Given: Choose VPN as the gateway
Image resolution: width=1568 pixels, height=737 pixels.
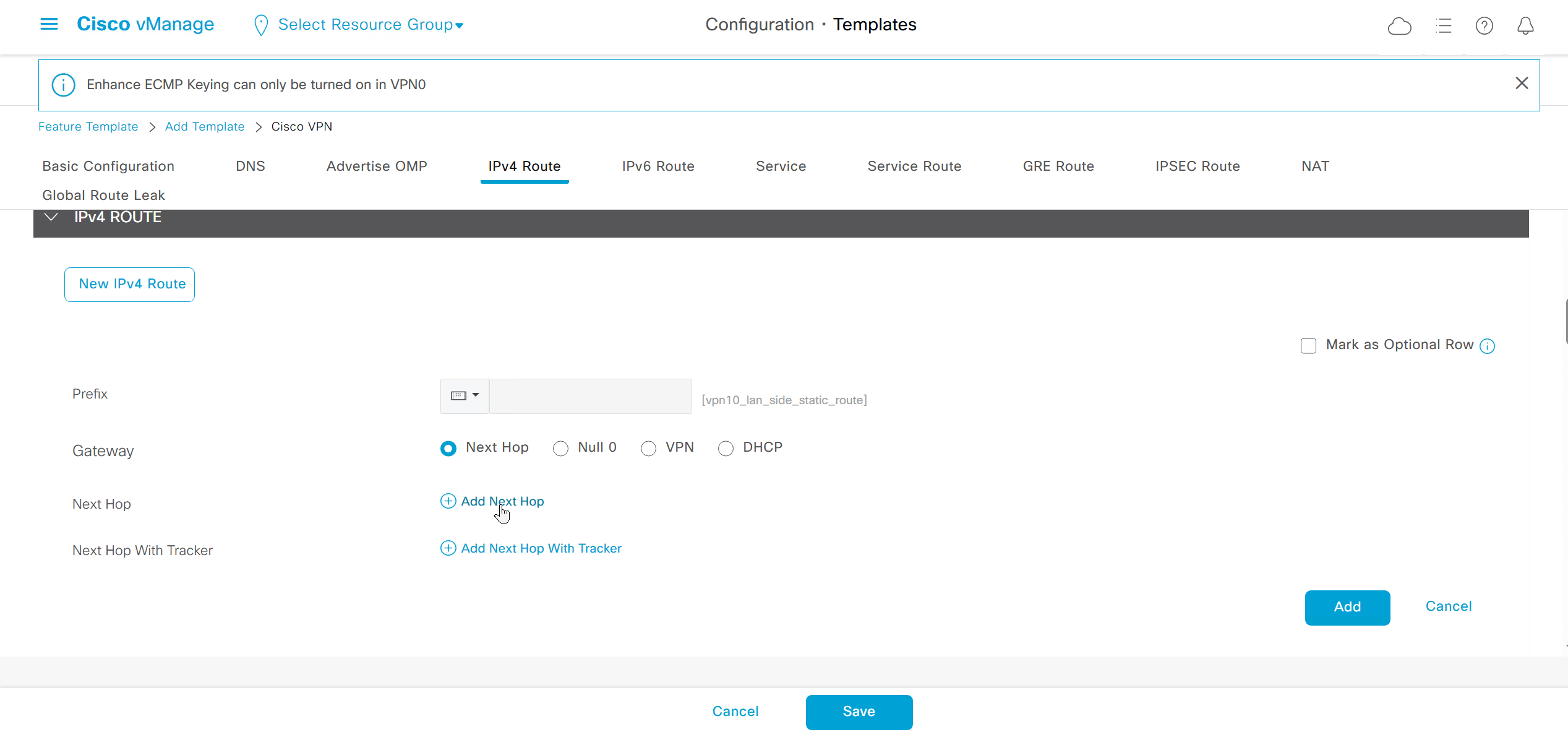Looking at the screenshot, I should click(648, 448).
